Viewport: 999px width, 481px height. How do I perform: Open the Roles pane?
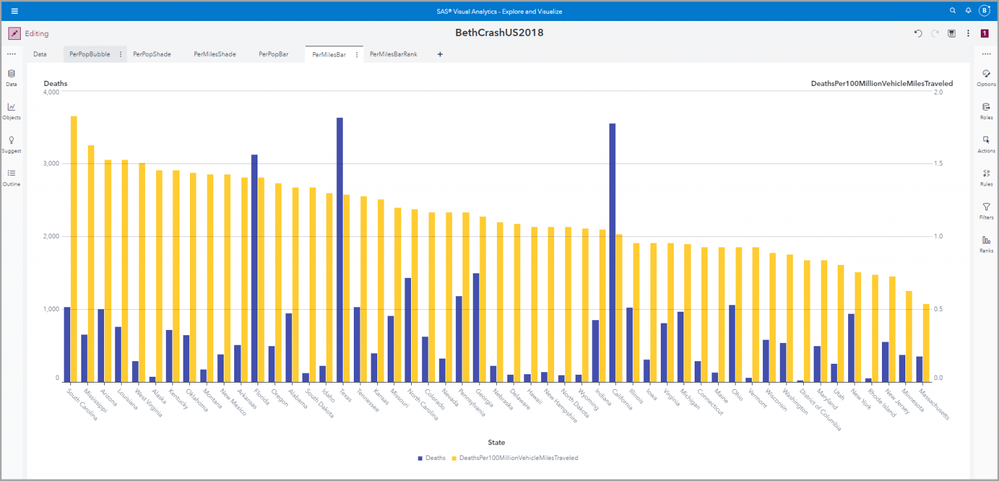pos(986,111)
